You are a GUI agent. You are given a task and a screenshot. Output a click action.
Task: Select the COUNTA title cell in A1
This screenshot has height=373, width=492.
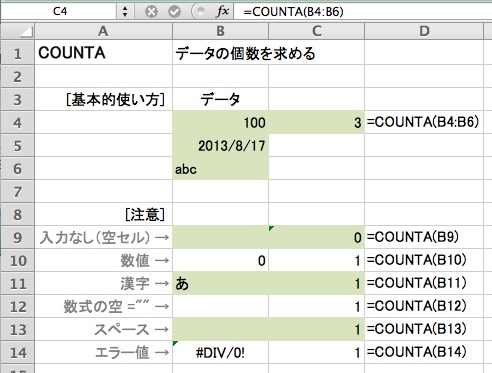click(104, 53)
